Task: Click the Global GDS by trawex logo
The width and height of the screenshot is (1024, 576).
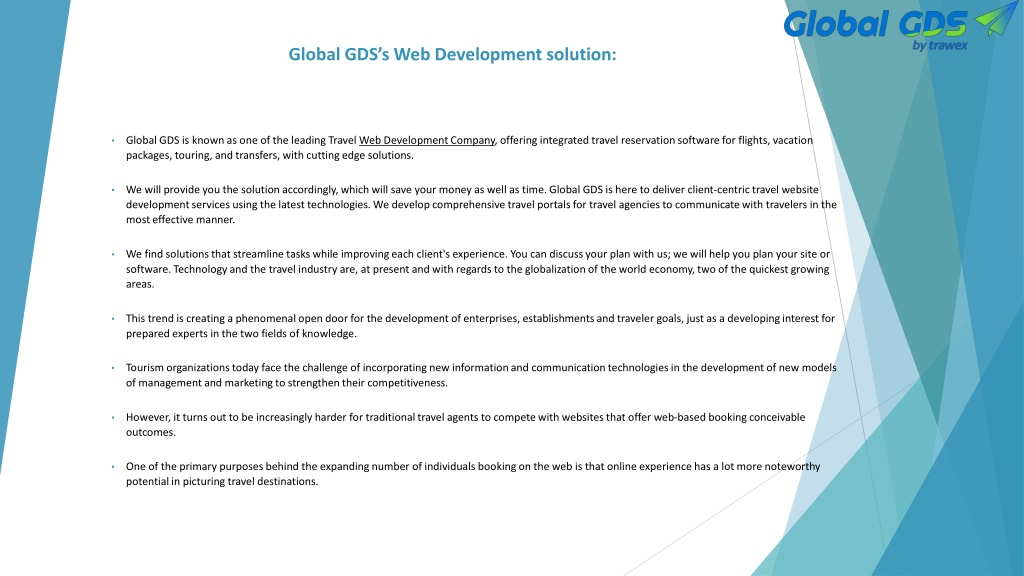Action: click(900, 27)
